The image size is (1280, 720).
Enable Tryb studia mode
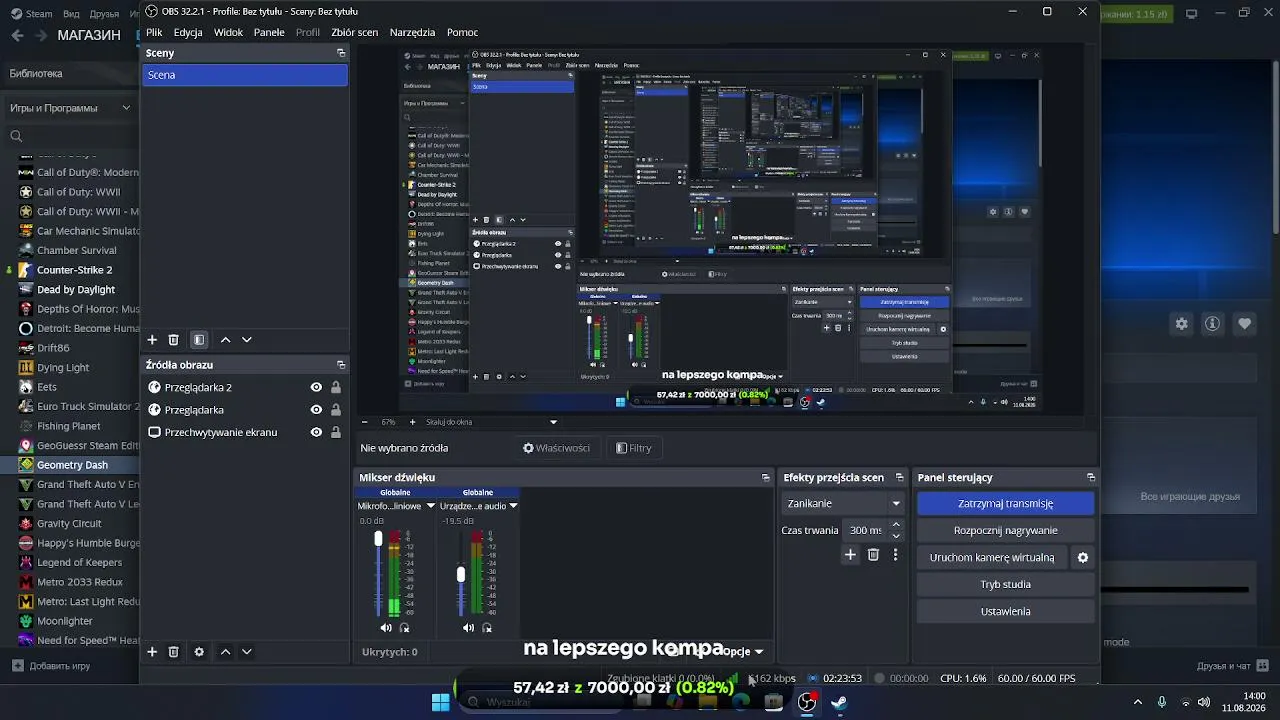coord(1005,585)
